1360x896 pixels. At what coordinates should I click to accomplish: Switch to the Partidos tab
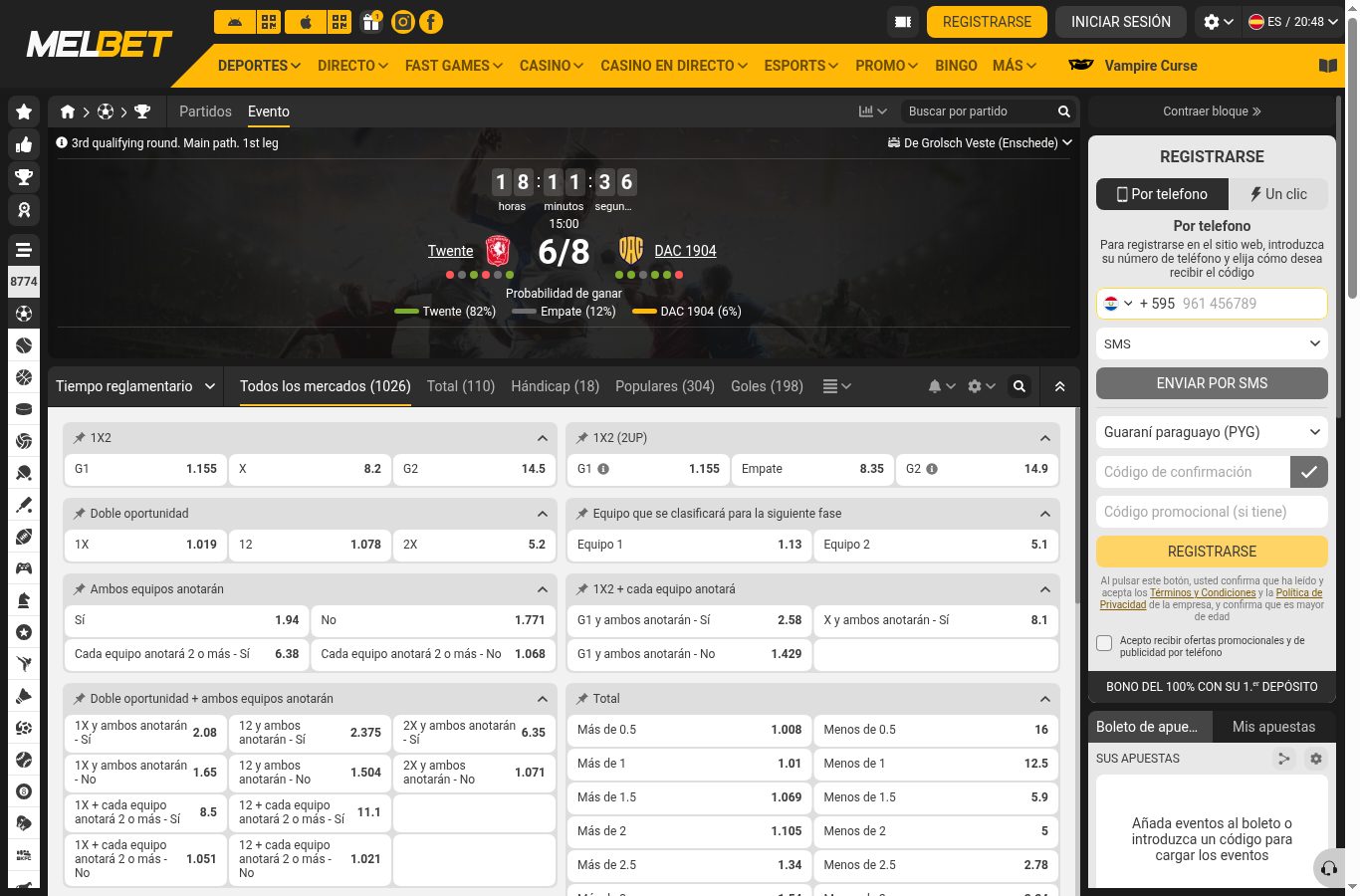click(x=205, y=112)
